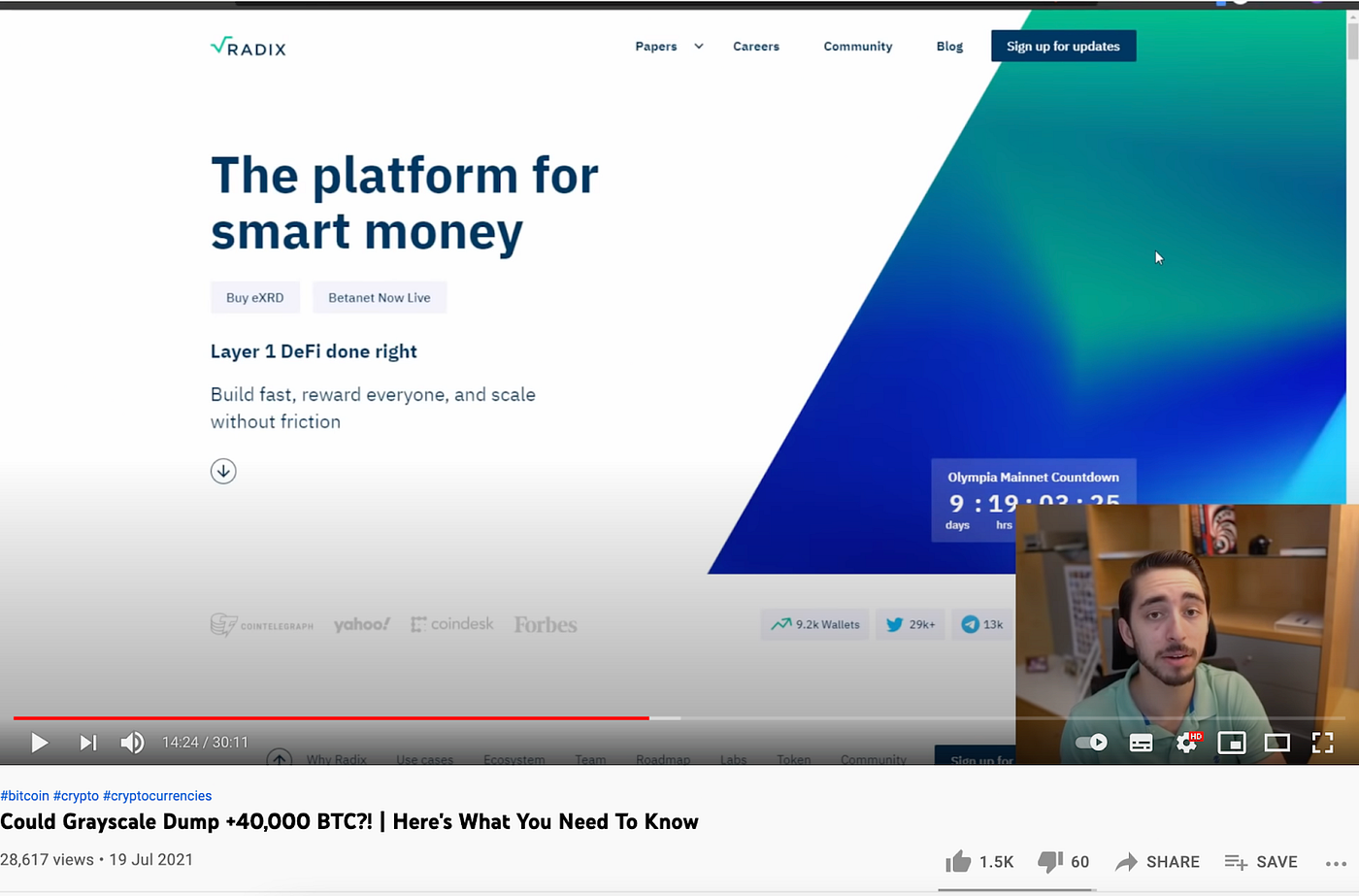
Task: Click the #cryptocurrencies hashtag
Action: point(157,795)
